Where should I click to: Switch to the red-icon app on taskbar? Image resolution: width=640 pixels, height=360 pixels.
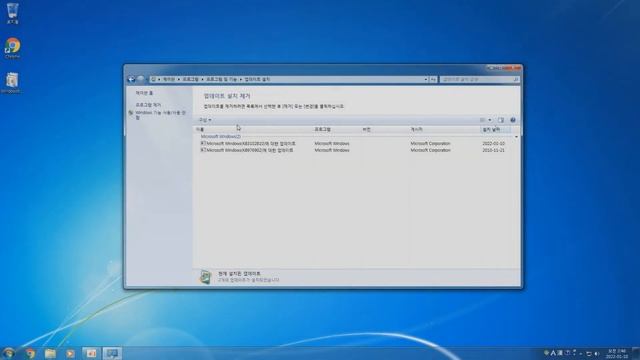pos(91,353)
